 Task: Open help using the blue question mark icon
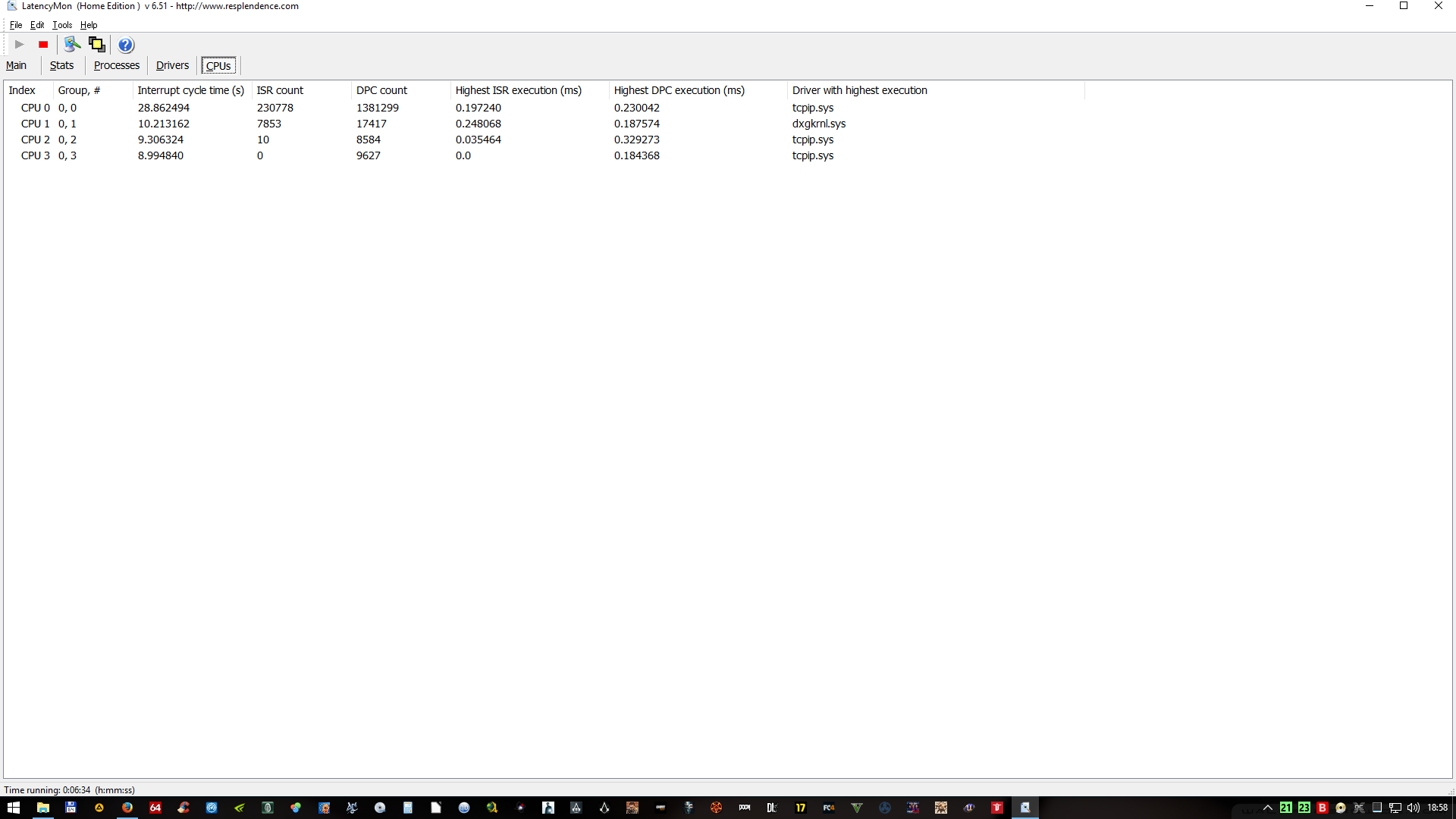click(x=126, y=45)
